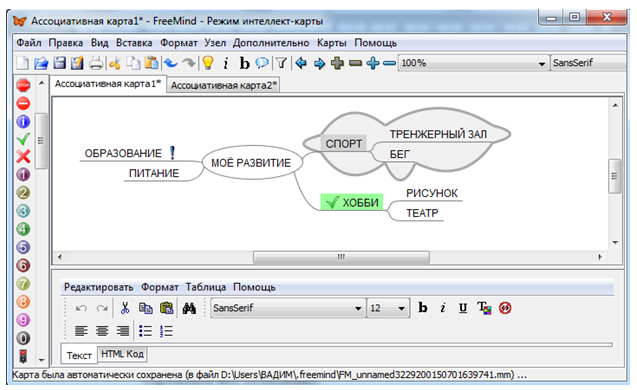Viewport: 637px width, 390px height.
Task: Click the Save As icon
Action: click(x=77, y=63)
